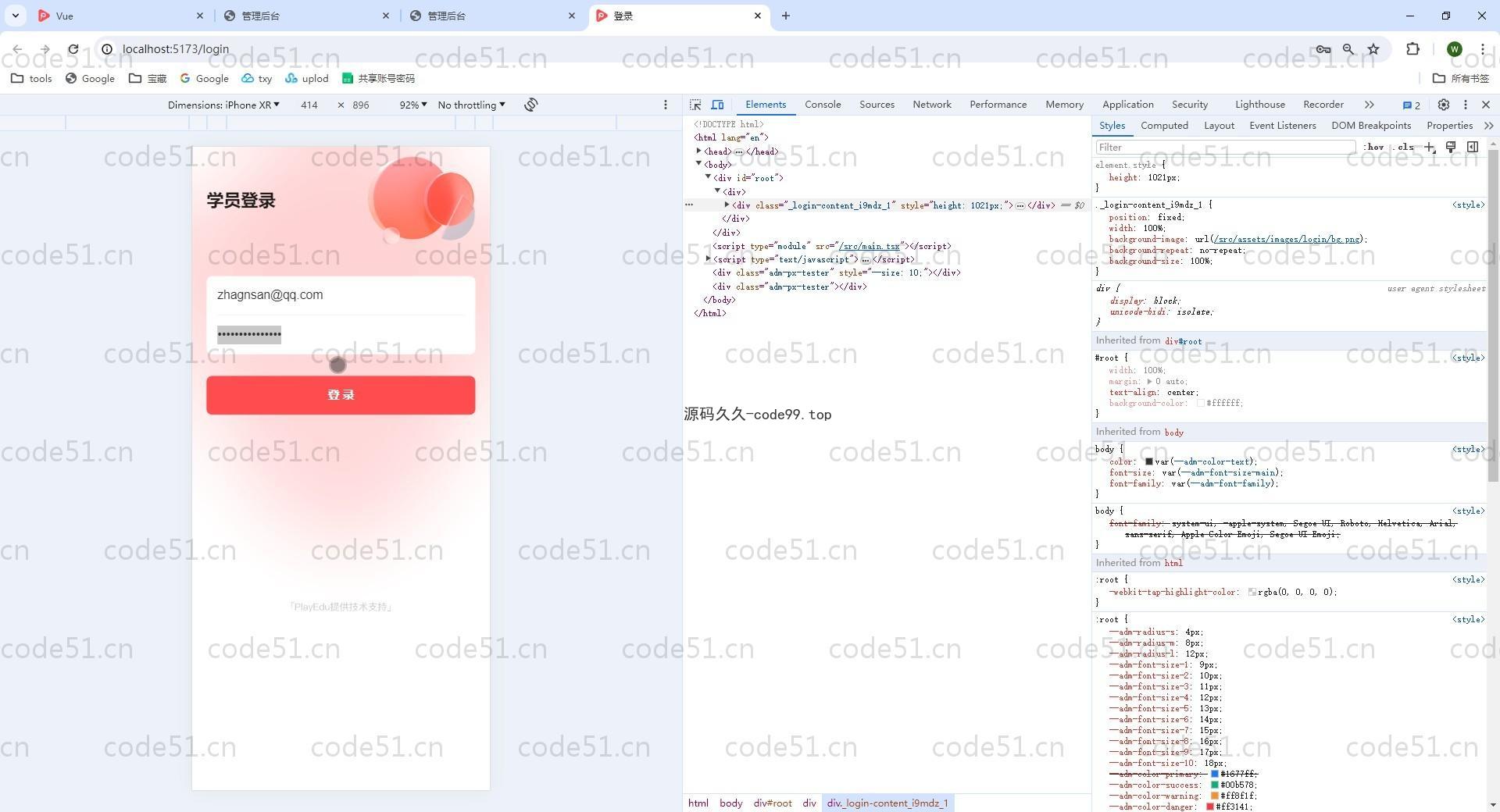The height and width of the screenshot is (812, 1500).
Task: Show more DevTools tabs chevron
Action: tap(1369, 105)
